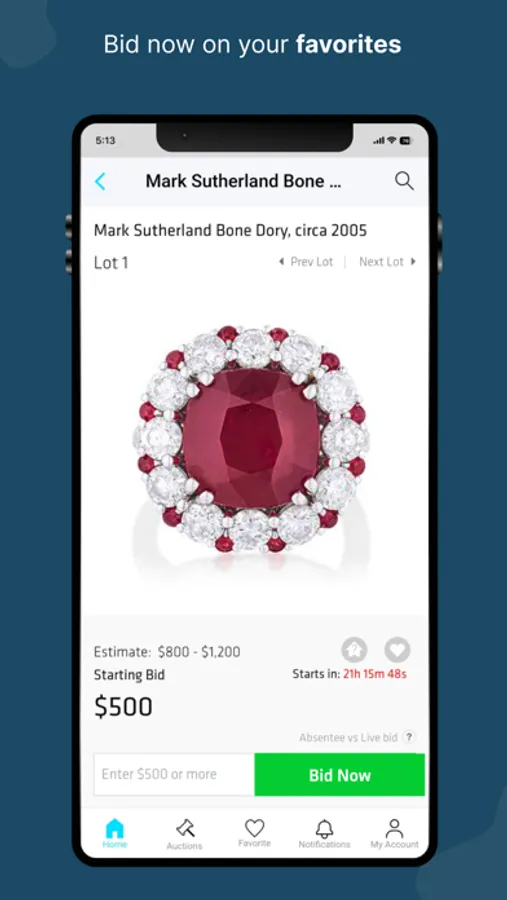Click the Absentee vs Live bid link
507x900 pixels.
coord(348,738)
